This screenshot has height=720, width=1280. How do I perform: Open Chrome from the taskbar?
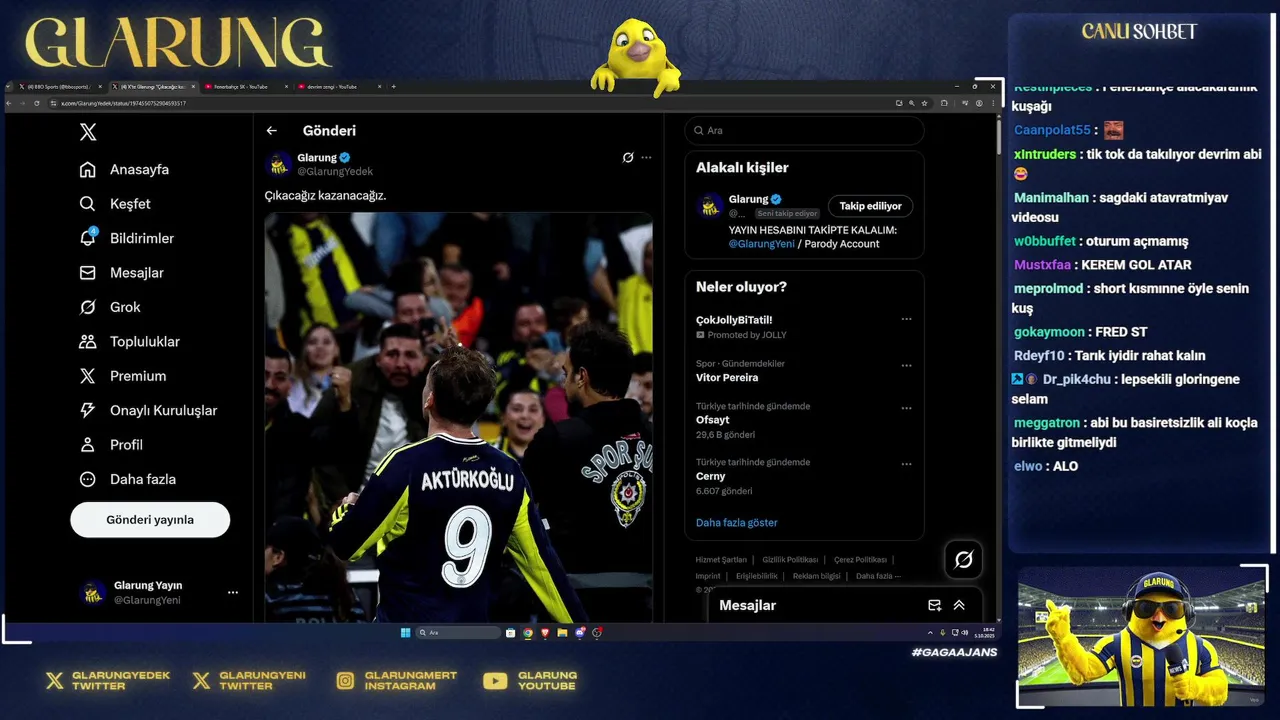tap(527, 633)
